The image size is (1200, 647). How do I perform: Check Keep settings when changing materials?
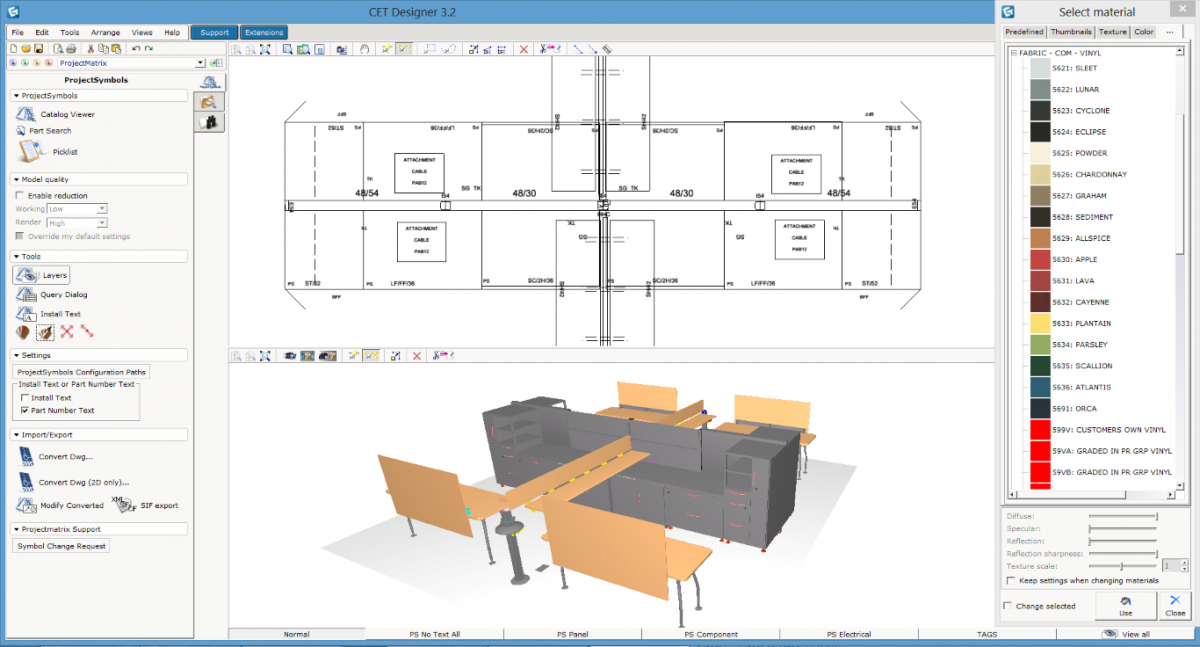(1011, 580)
